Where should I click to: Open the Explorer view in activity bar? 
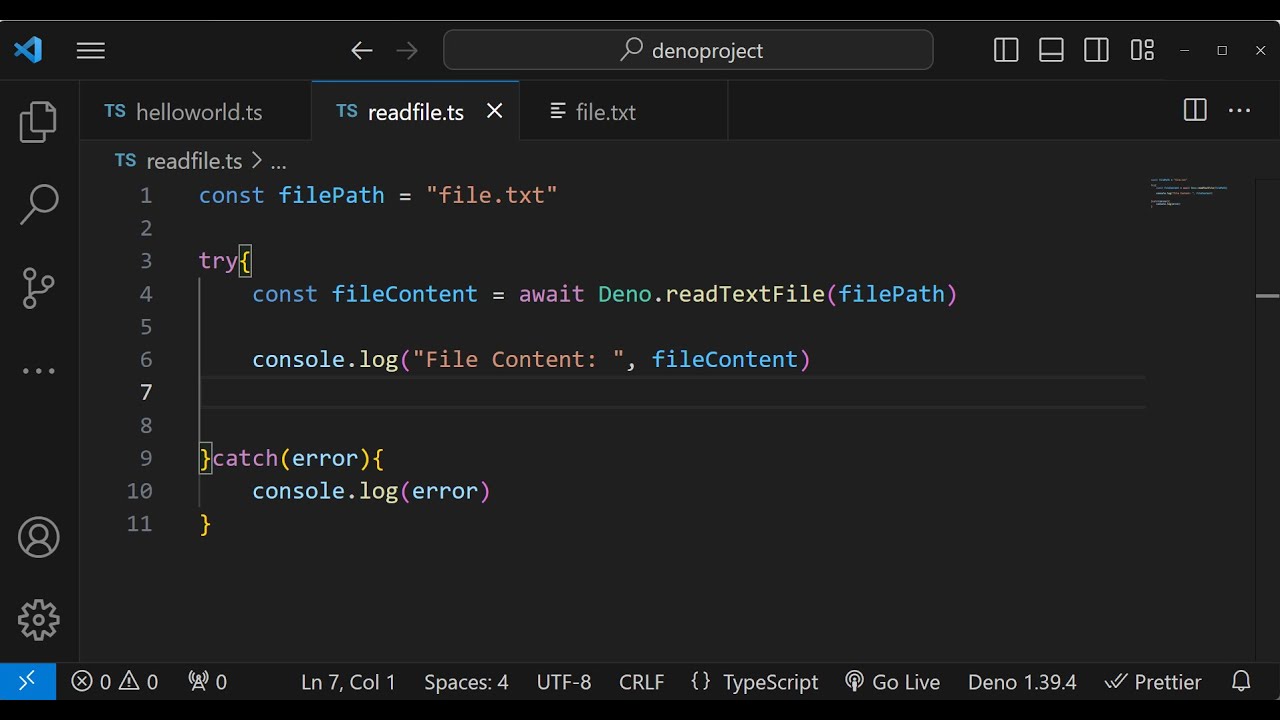[x=39, y=122]
